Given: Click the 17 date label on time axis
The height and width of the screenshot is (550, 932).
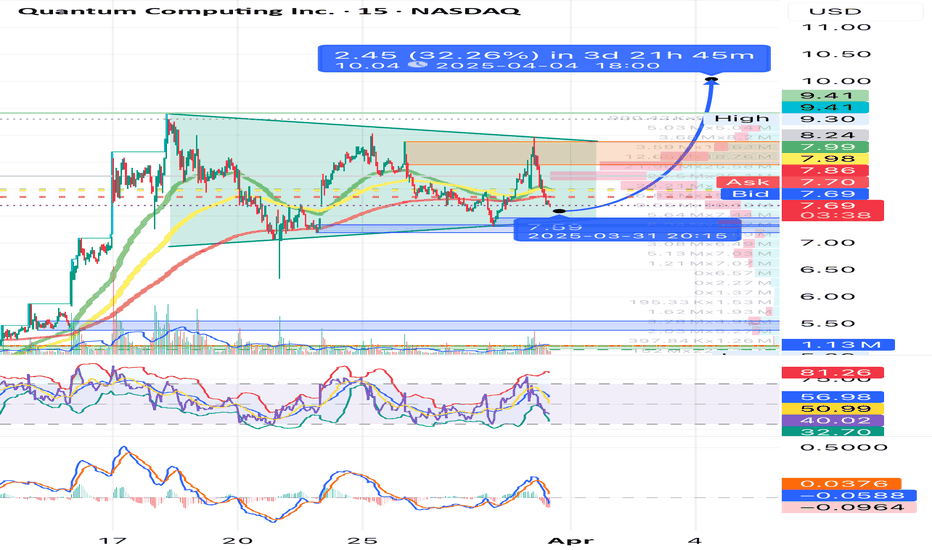Looking at the screenshot, I should point(113,541).
